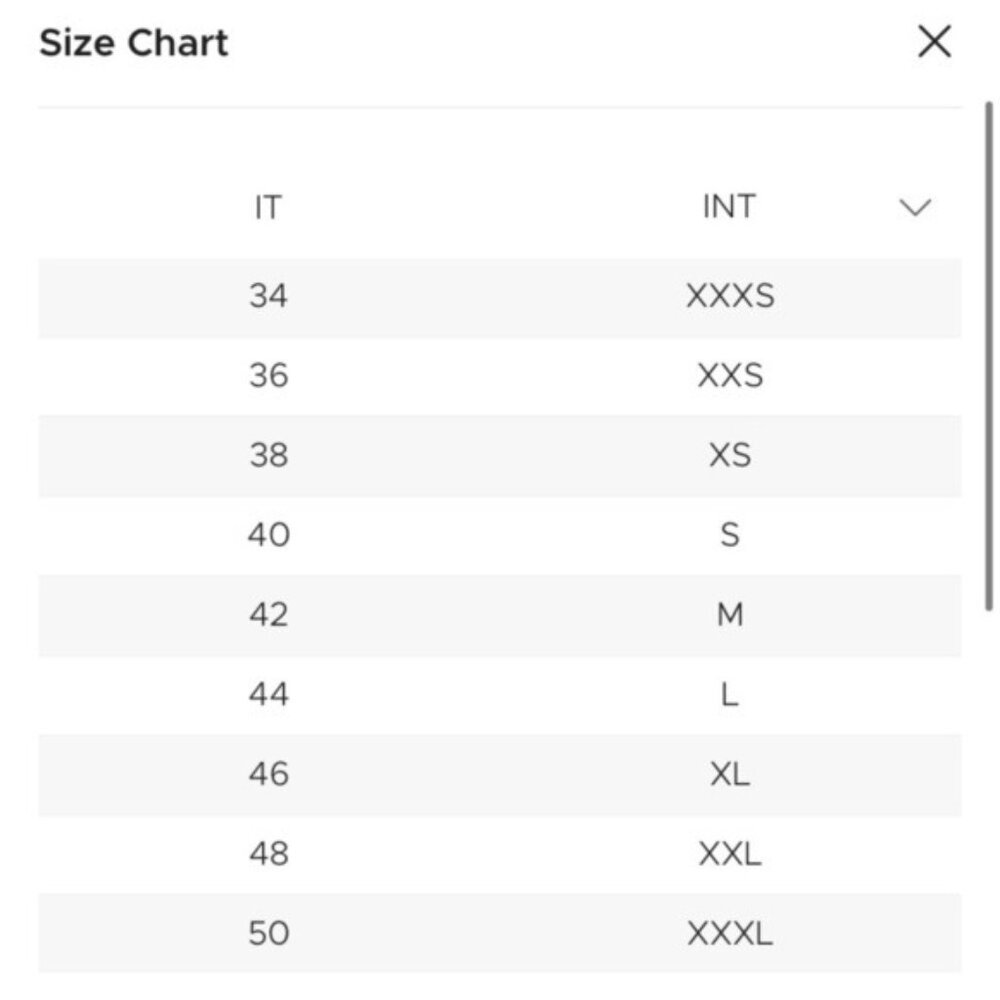Select the XXS size cell

730,375
